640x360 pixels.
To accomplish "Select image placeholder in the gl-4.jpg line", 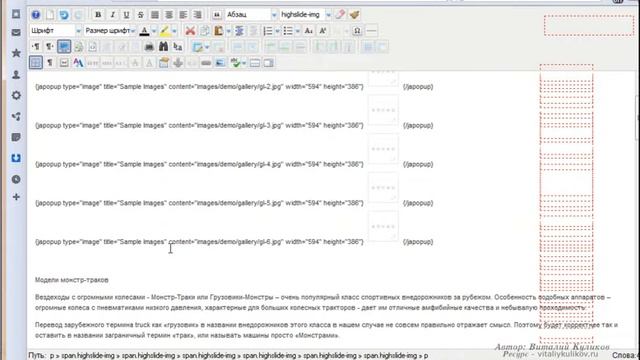I will point(383,149).
